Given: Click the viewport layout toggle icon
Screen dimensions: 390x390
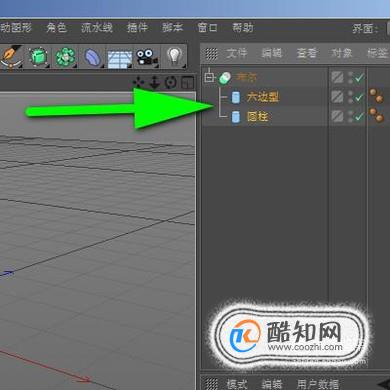Looking at the screenshot, I should [x=187, y=82].
